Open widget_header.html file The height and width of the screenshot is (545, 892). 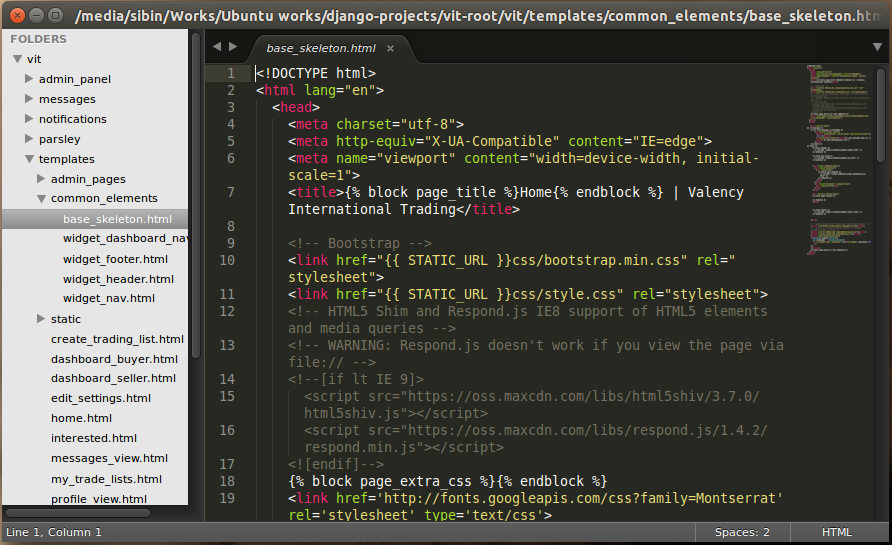tap(118, 279)
